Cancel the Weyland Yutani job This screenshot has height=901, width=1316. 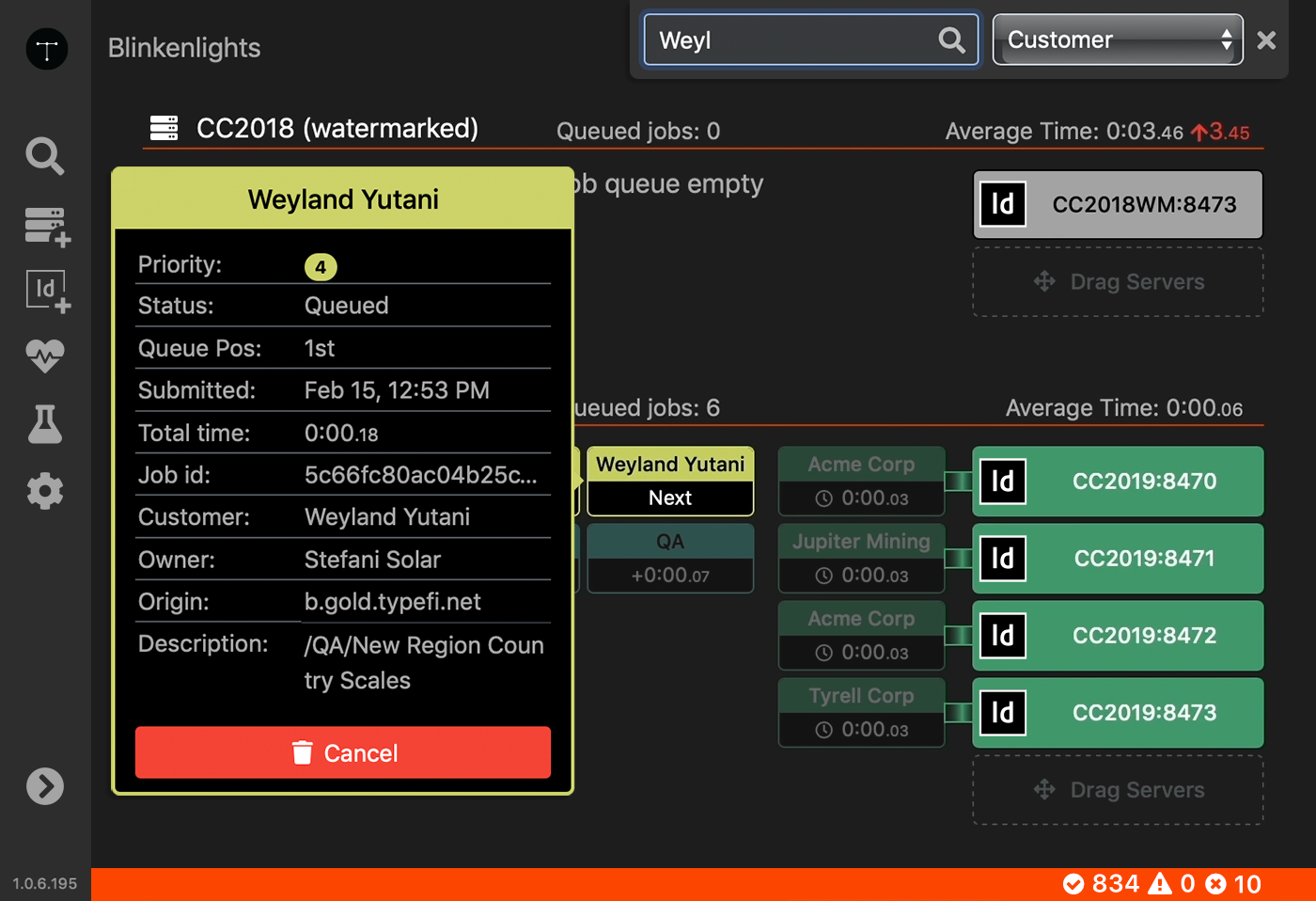(343, 752)
